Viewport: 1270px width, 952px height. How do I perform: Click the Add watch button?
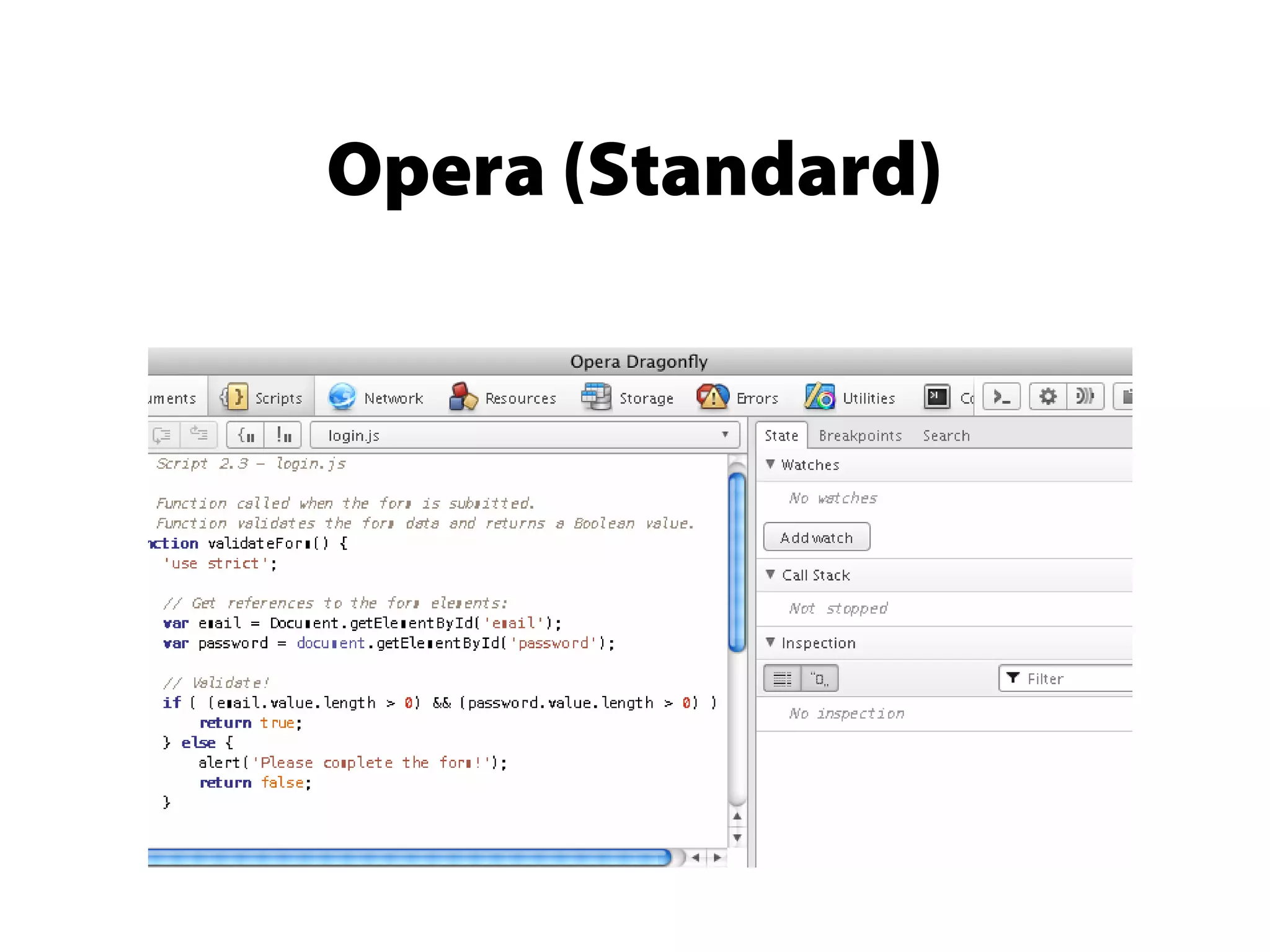[816, 537]
